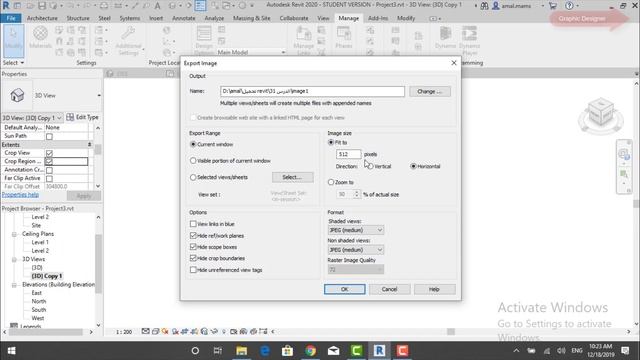Click the Change... button for output name
Viewport: 640px width, 360px height.
[x=430, y=91]
